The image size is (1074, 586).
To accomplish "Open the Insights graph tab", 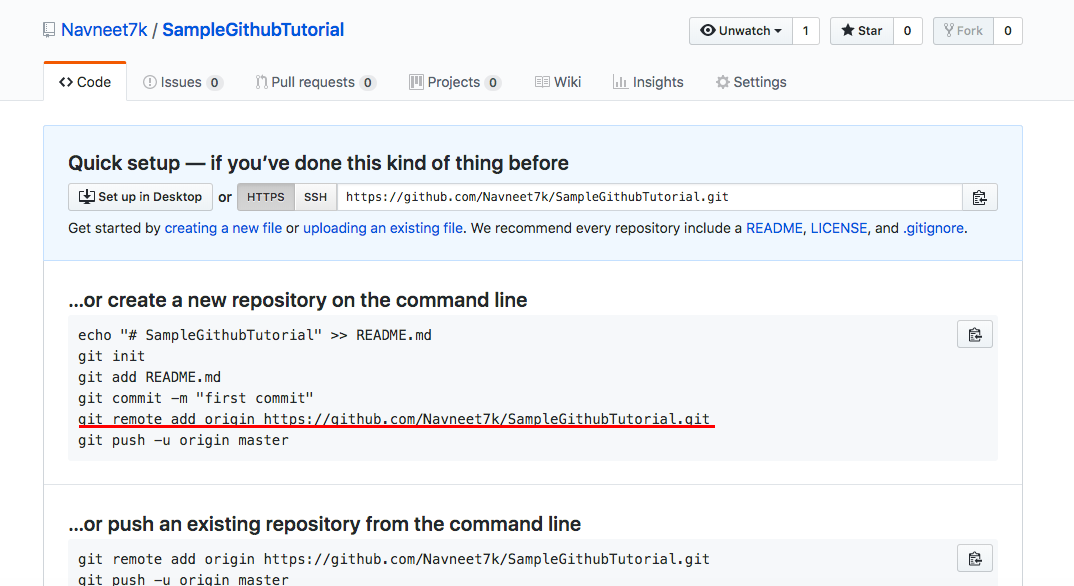I will 648,82.
